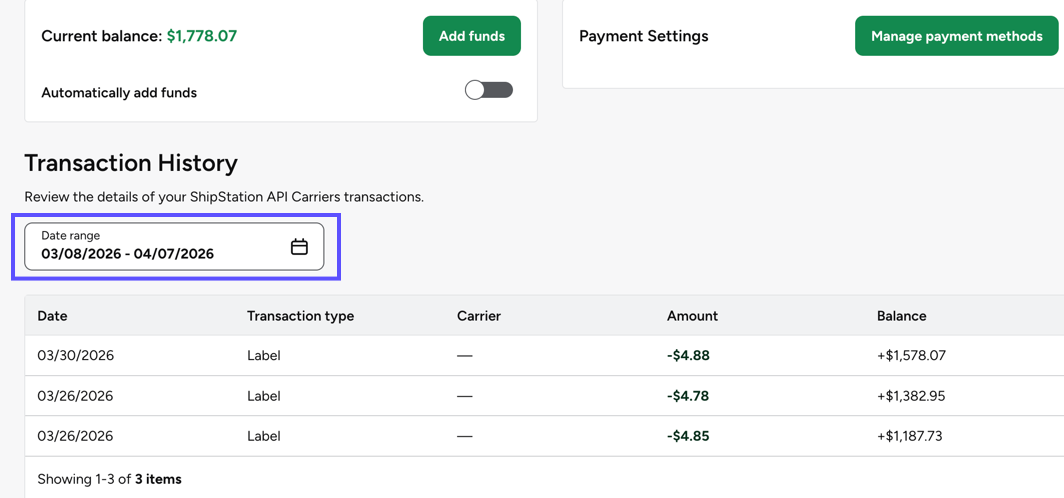Click the Balance column header
The height and width of the screenshot is (498, 1064).
tap(901, 315)
